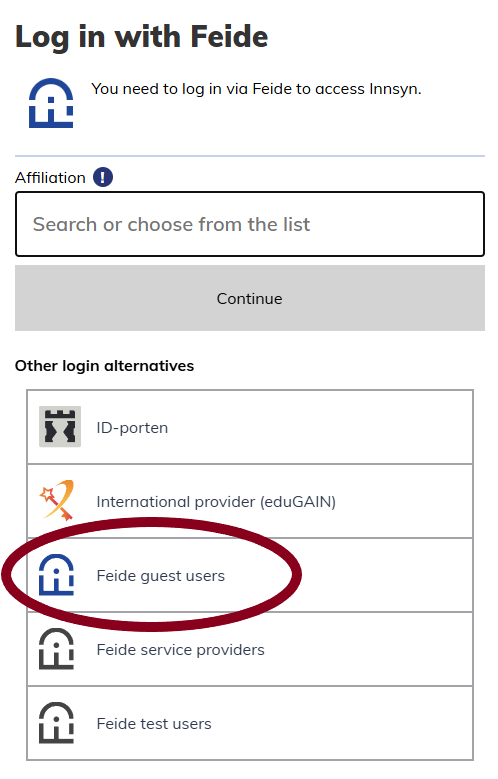Image resolution: width=498 pixels, height=779 pixels.
Task: Click the Other login alternatives heading
Action: pos(104,366)
